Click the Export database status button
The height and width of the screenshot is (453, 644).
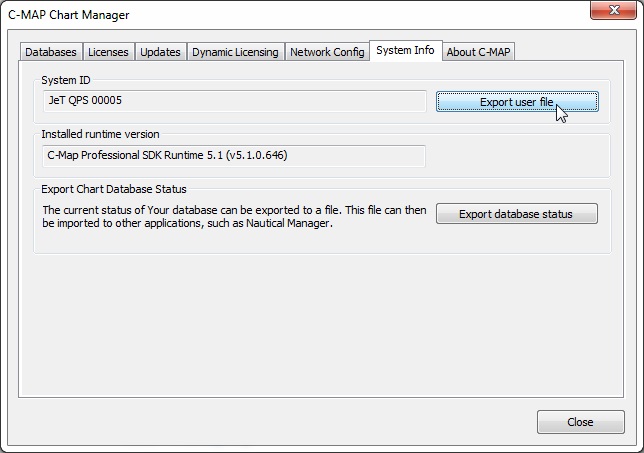[516, 214]
